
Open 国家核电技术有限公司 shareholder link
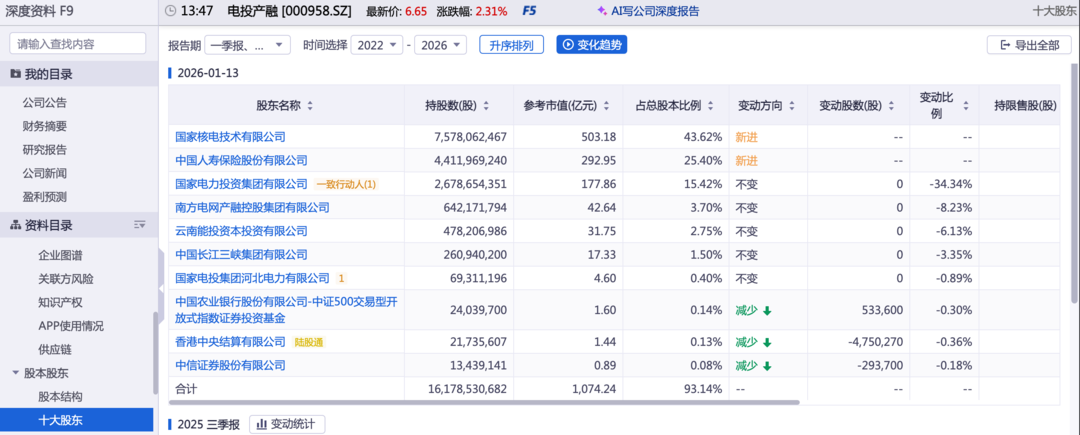pyautogui.click(x=230, y=137)
